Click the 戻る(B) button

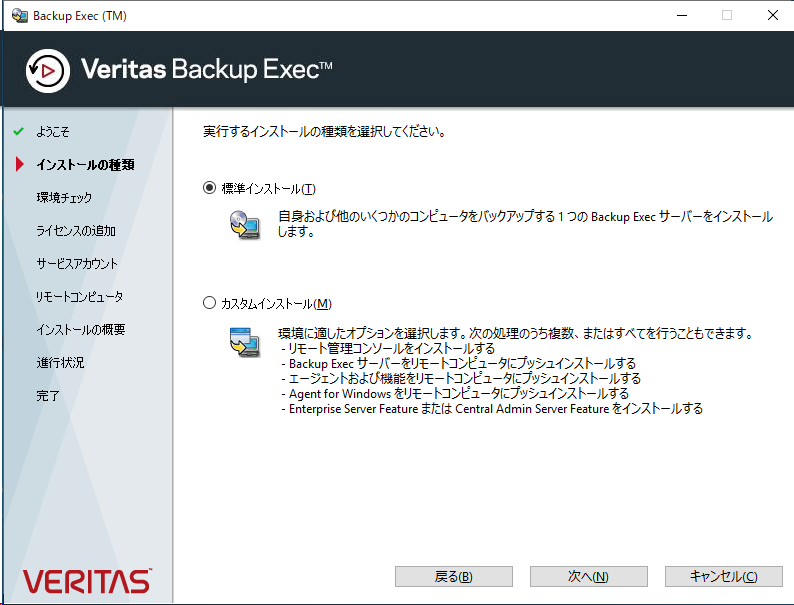click(x=454, y=576)
